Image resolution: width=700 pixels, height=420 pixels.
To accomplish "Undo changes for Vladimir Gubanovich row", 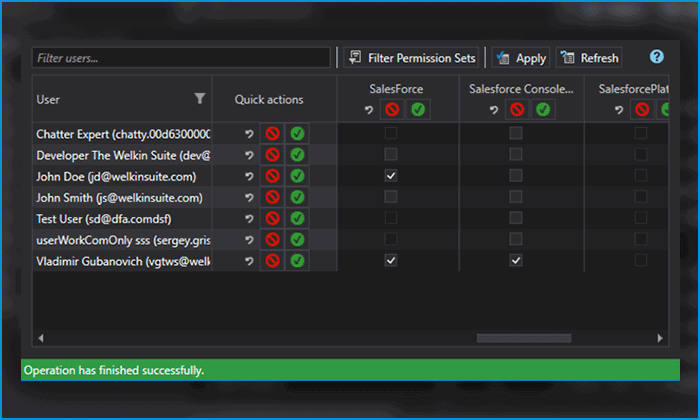I will 249,261.
